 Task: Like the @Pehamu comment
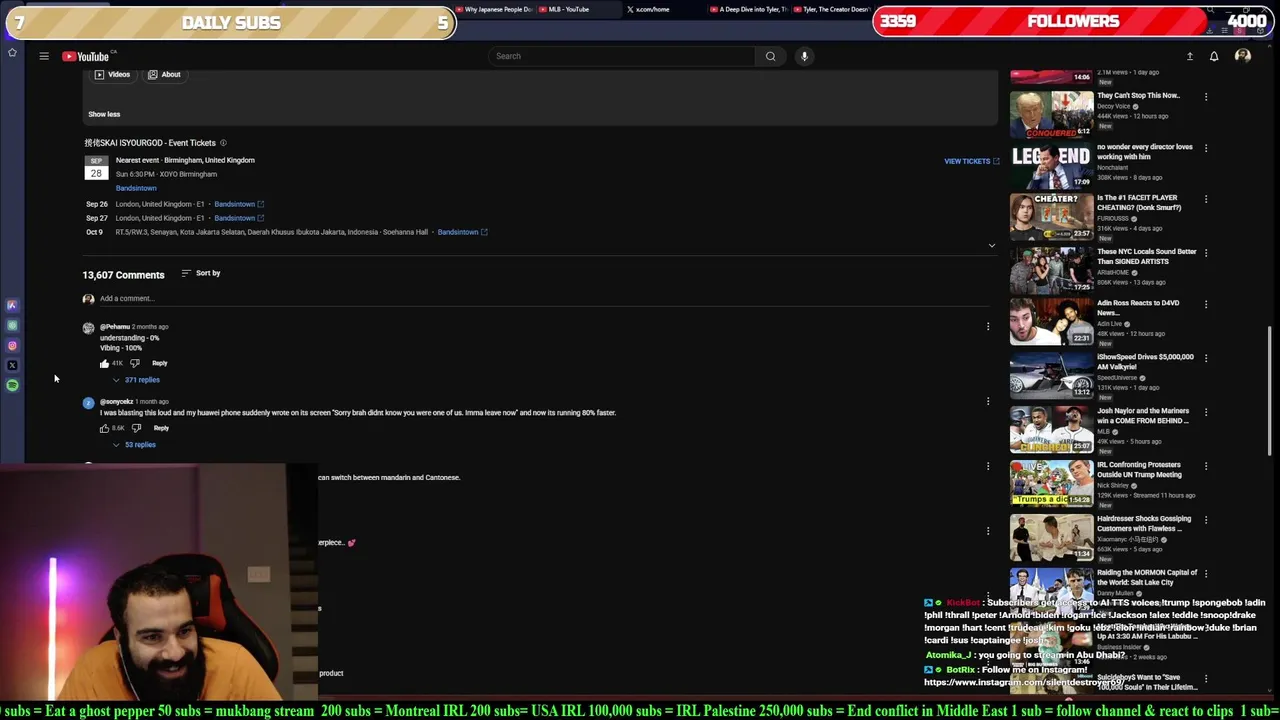click(104, 363)
